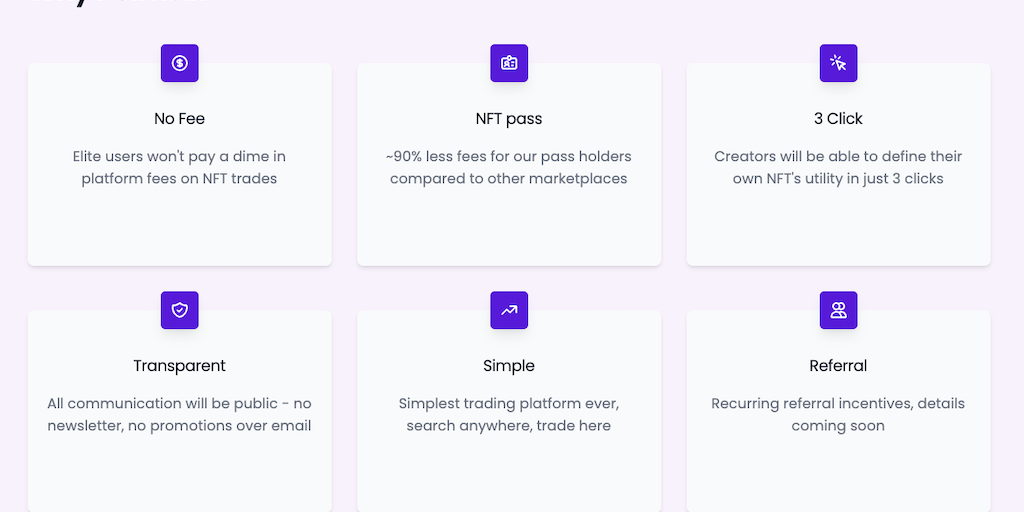The height and width of the screenshot is (512, 1024).
Task: Click the cursor click icon above 3 Click
Action: (x=838, y=63)
